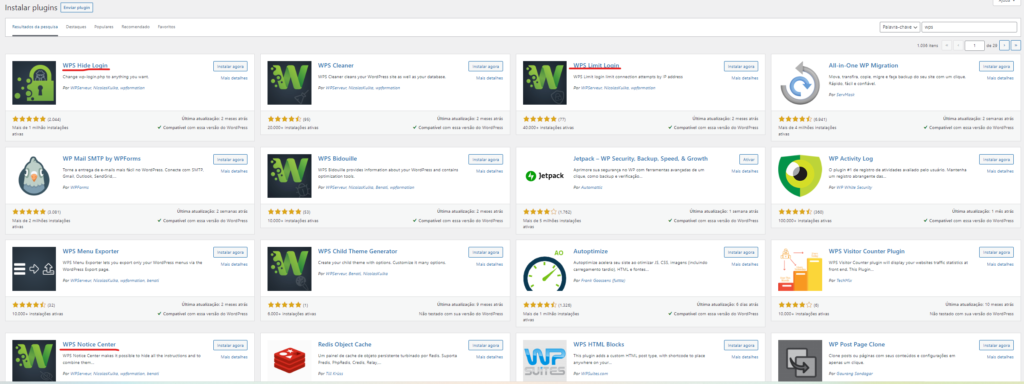View Mais detalhes for Autoptimize
1024x384 pixels.
(x=745, y=264)
